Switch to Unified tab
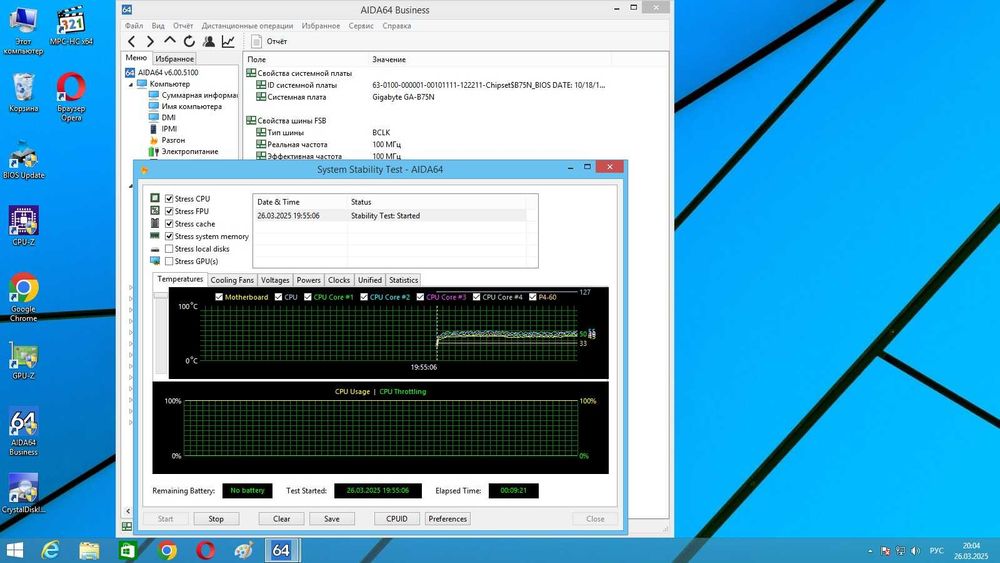This screenshot has height=563, width=1000. pyautogui.click(x=370, y=280)
